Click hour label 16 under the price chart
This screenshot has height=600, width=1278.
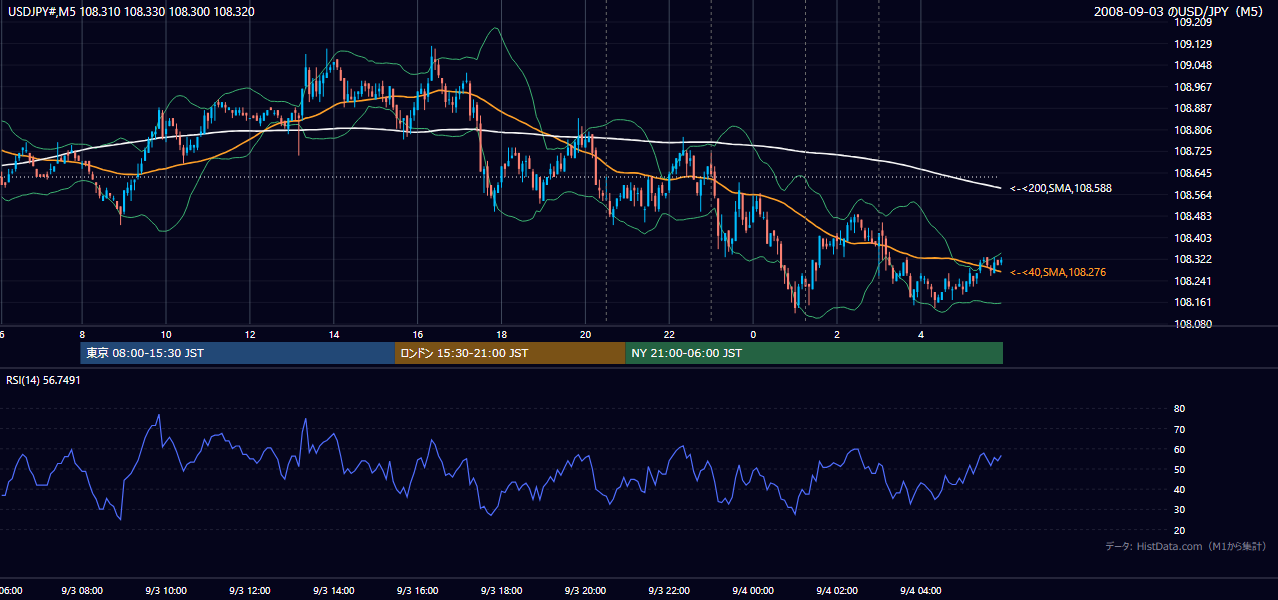click(418, 334)
